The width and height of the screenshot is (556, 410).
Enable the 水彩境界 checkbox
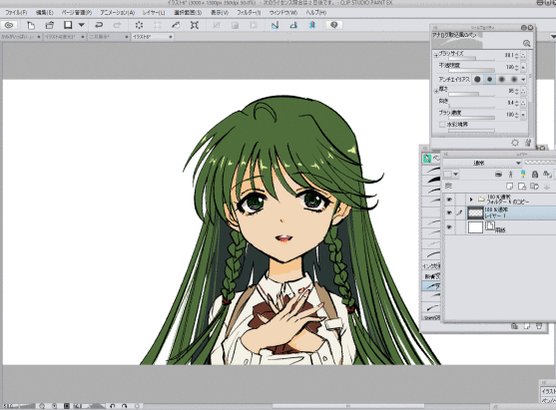click(442, 124)
